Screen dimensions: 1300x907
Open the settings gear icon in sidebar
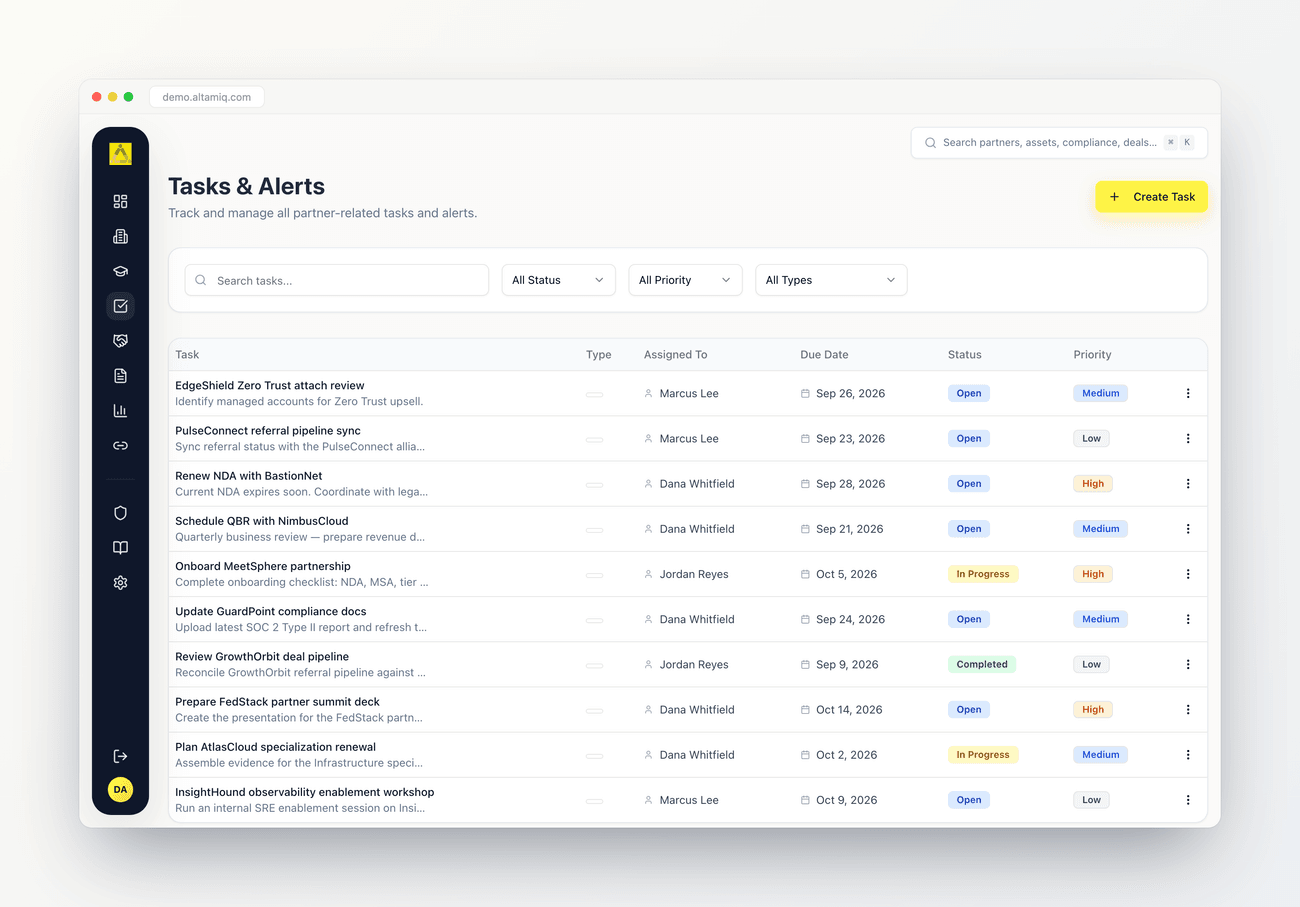pos(120,582)
